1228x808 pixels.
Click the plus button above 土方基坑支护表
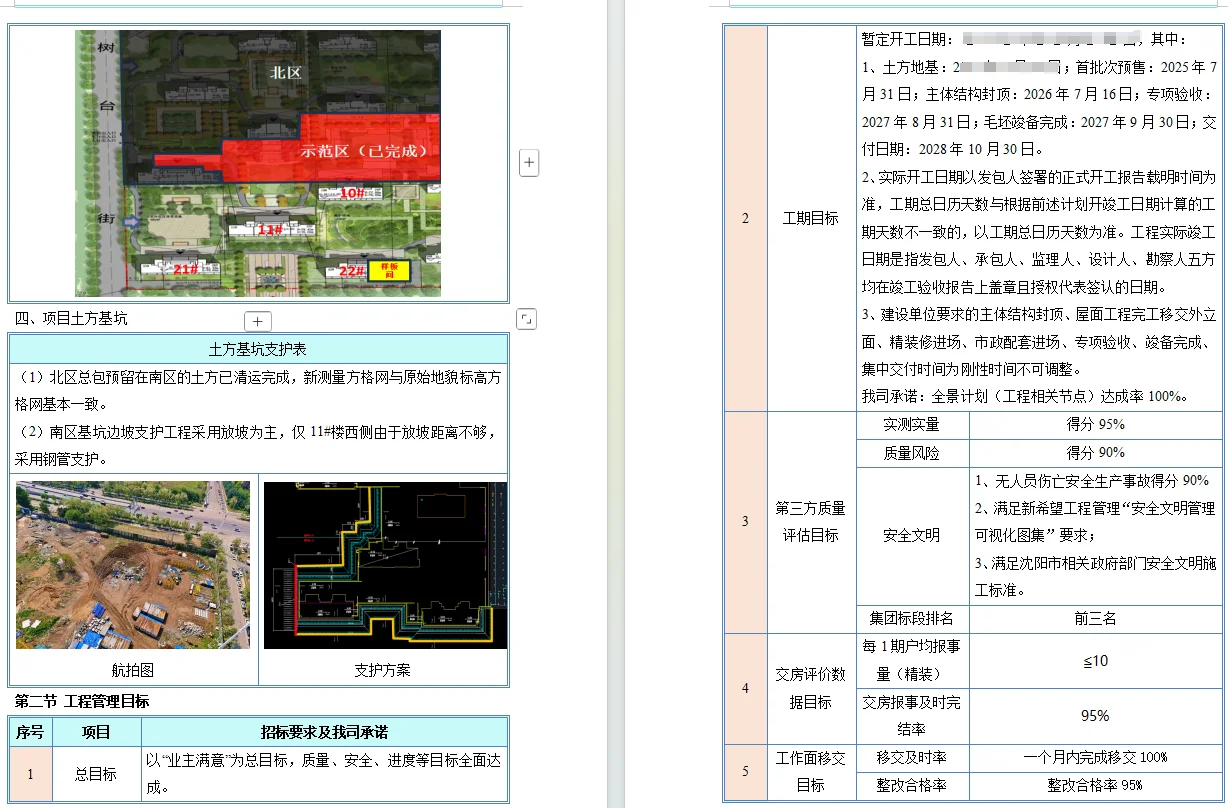click(257, 322)
